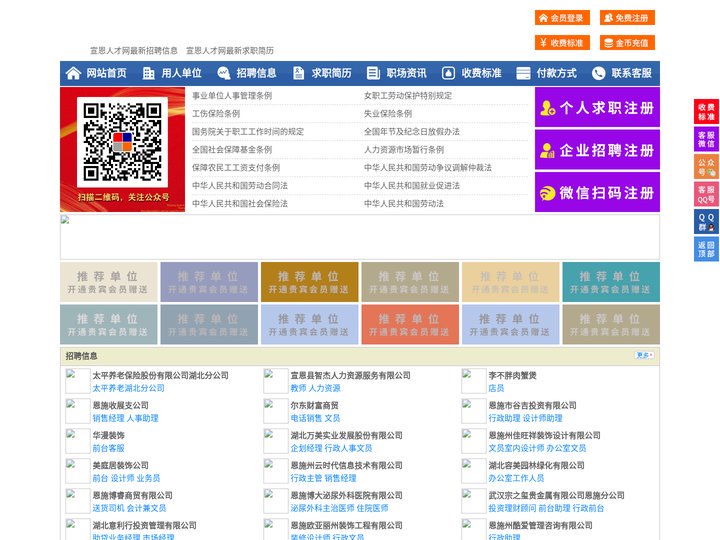Open 招聘信息 navigation menu item
This screenshot has width=720, height=540.
click(x=256, y=73)
